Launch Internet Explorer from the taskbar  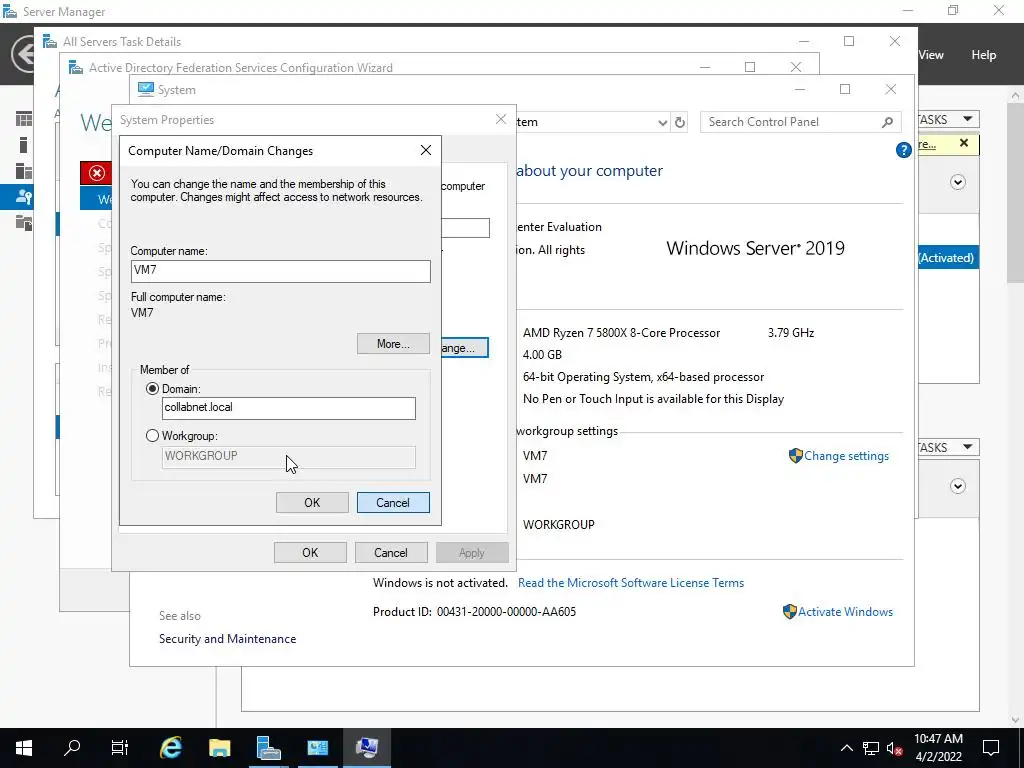coord(170,748)
